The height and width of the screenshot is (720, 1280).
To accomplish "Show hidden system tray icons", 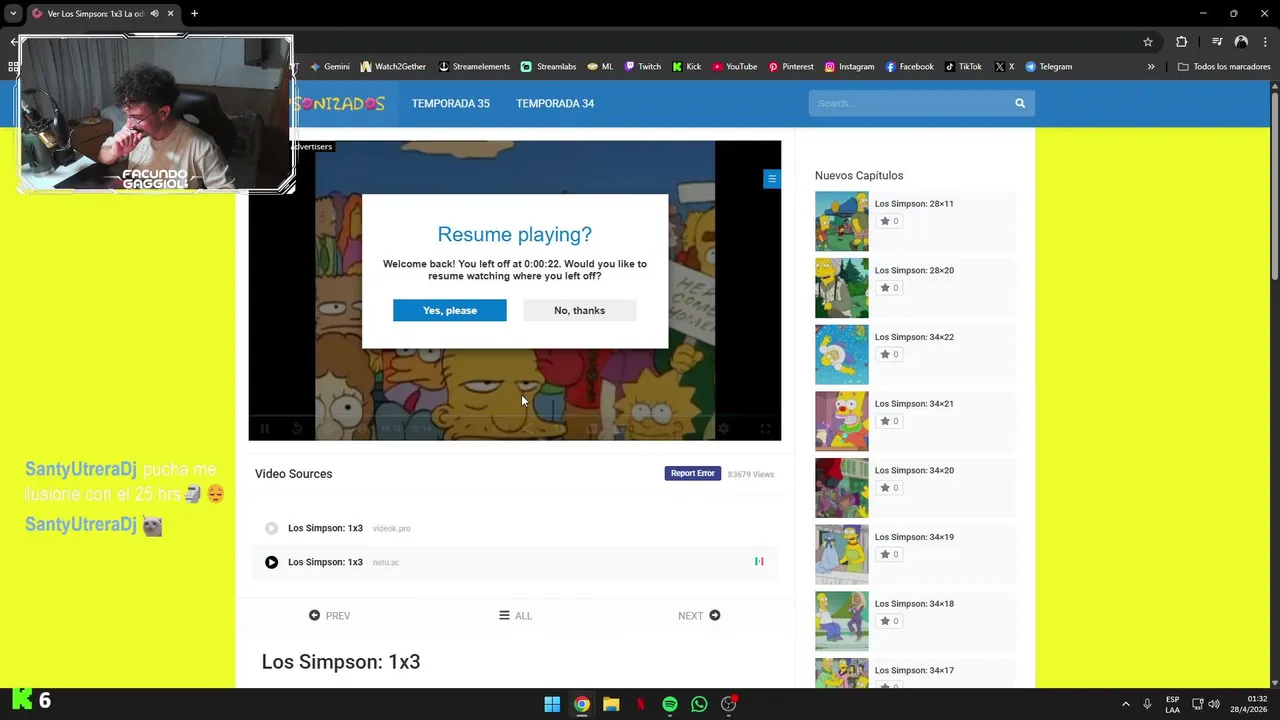I will [x=1125, y=704].
